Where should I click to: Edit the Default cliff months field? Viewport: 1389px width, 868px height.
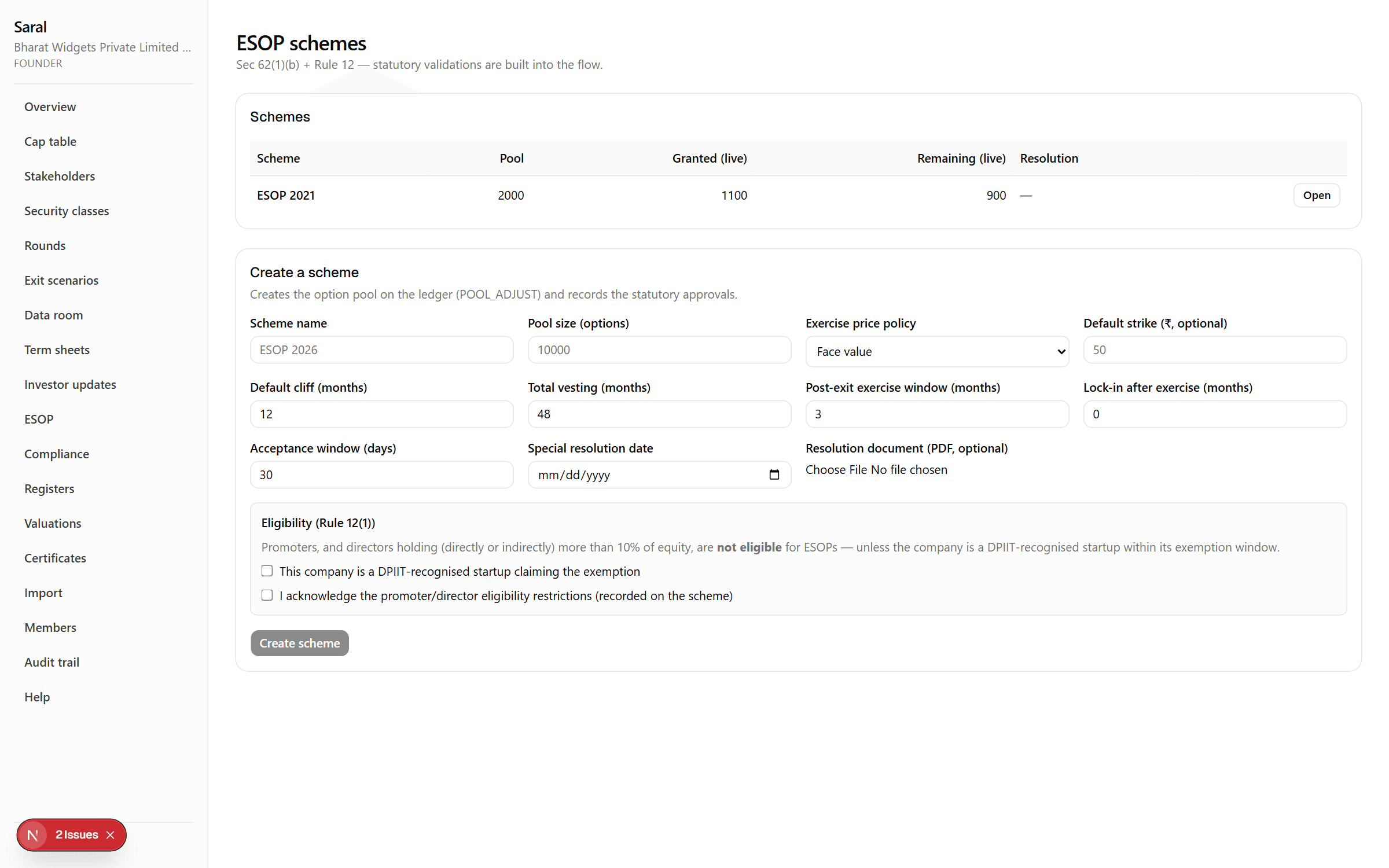click(x=381, y=414)
